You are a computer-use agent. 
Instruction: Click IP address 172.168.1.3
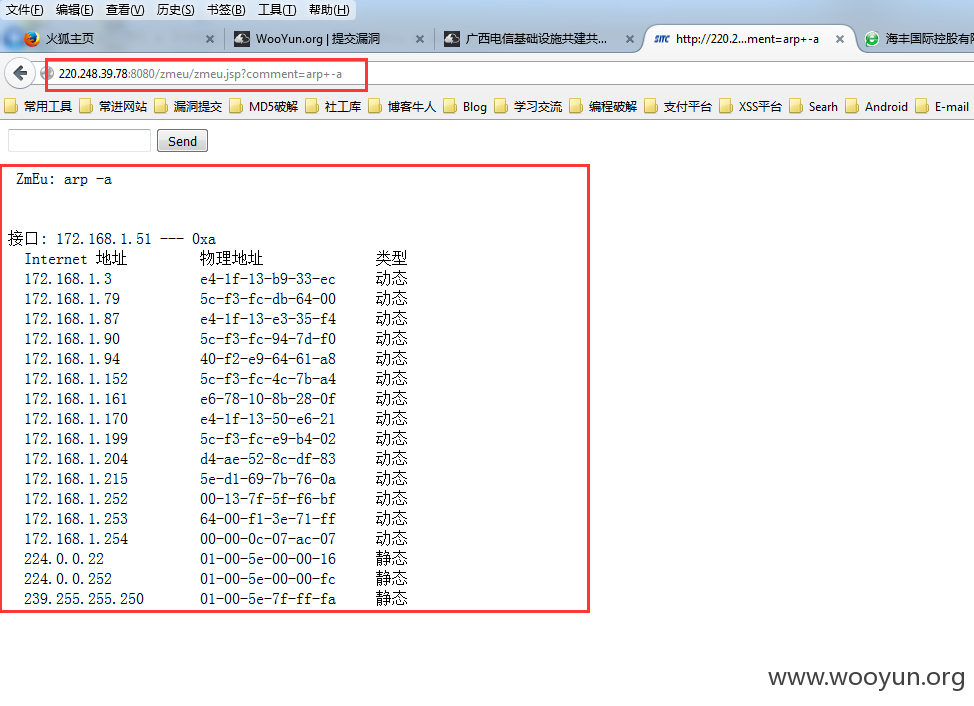[68, 279]
